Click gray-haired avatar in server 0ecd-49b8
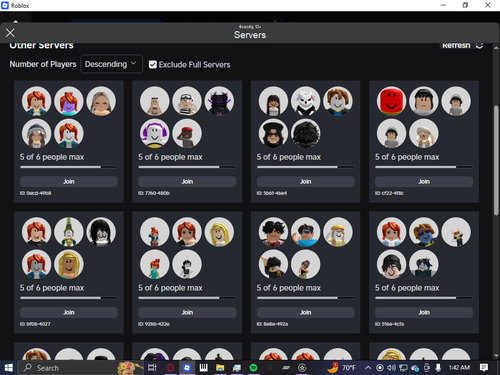The width and height of the screenshot is (500, 375). pyautogui.click(x=101, y=101)
